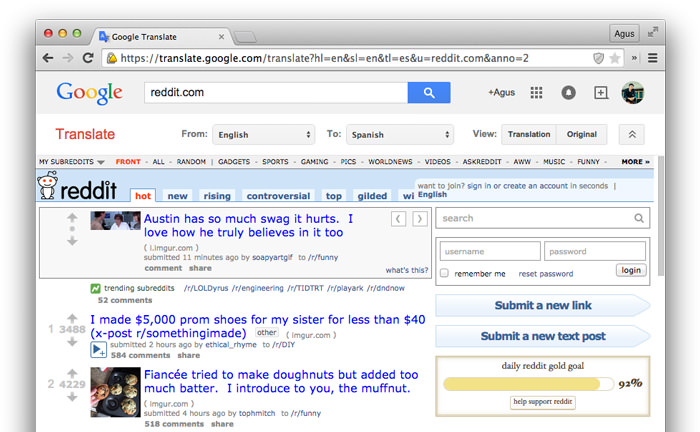Viewport: 700px width, 432px height.
Task: Focus the reddit search field
Action: pyautogui.click(x=542, y=218)
